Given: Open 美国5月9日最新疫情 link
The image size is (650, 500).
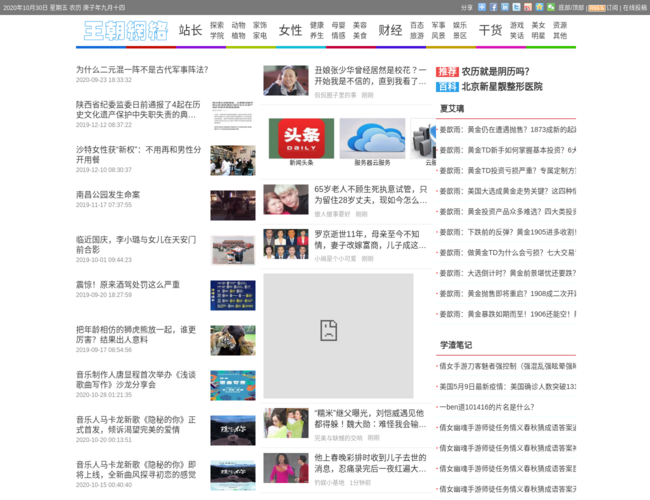Looking at the screenshot, I should [x=507, y=386].
